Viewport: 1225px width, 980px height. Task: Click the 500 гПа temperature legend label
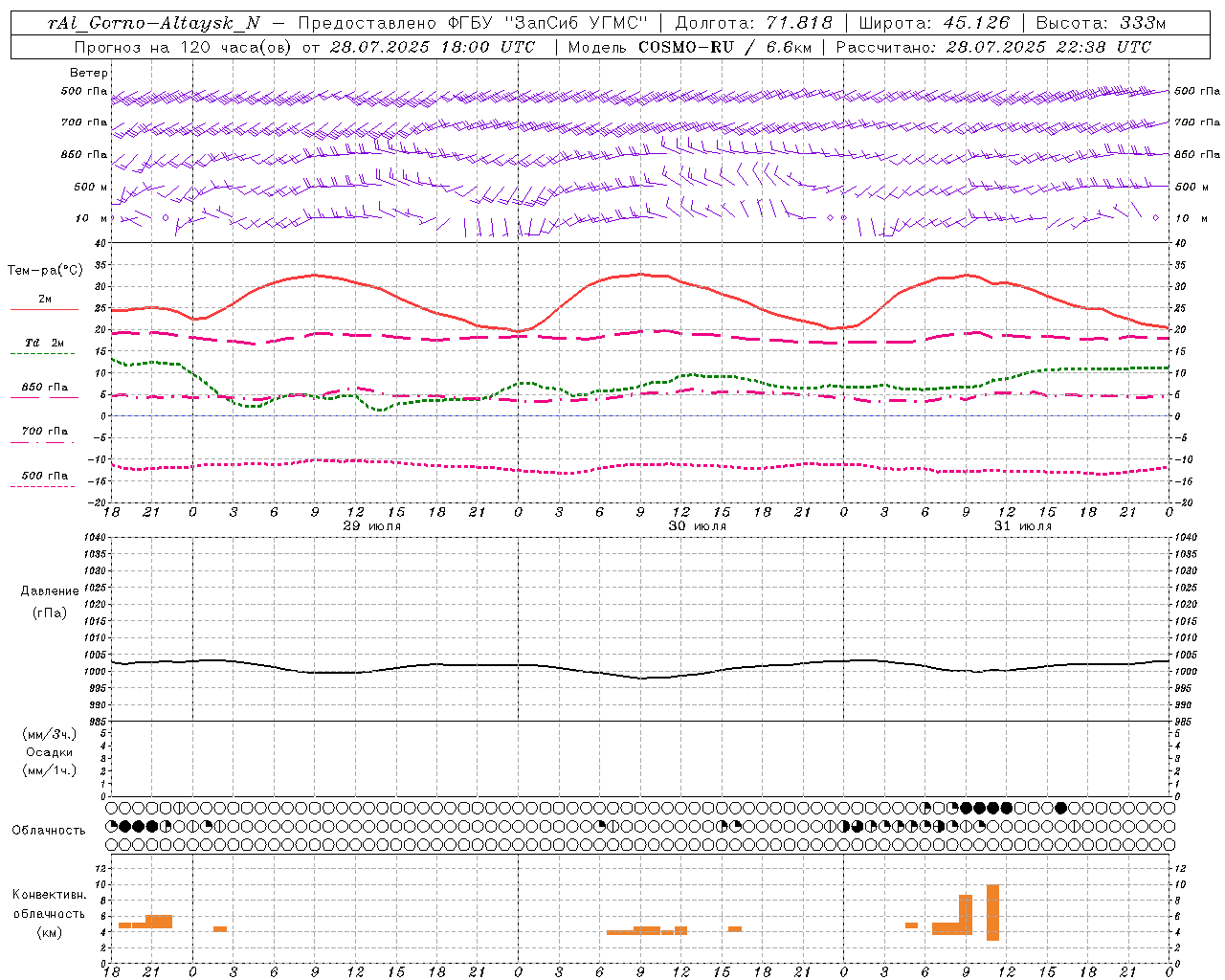click(45, 476)
